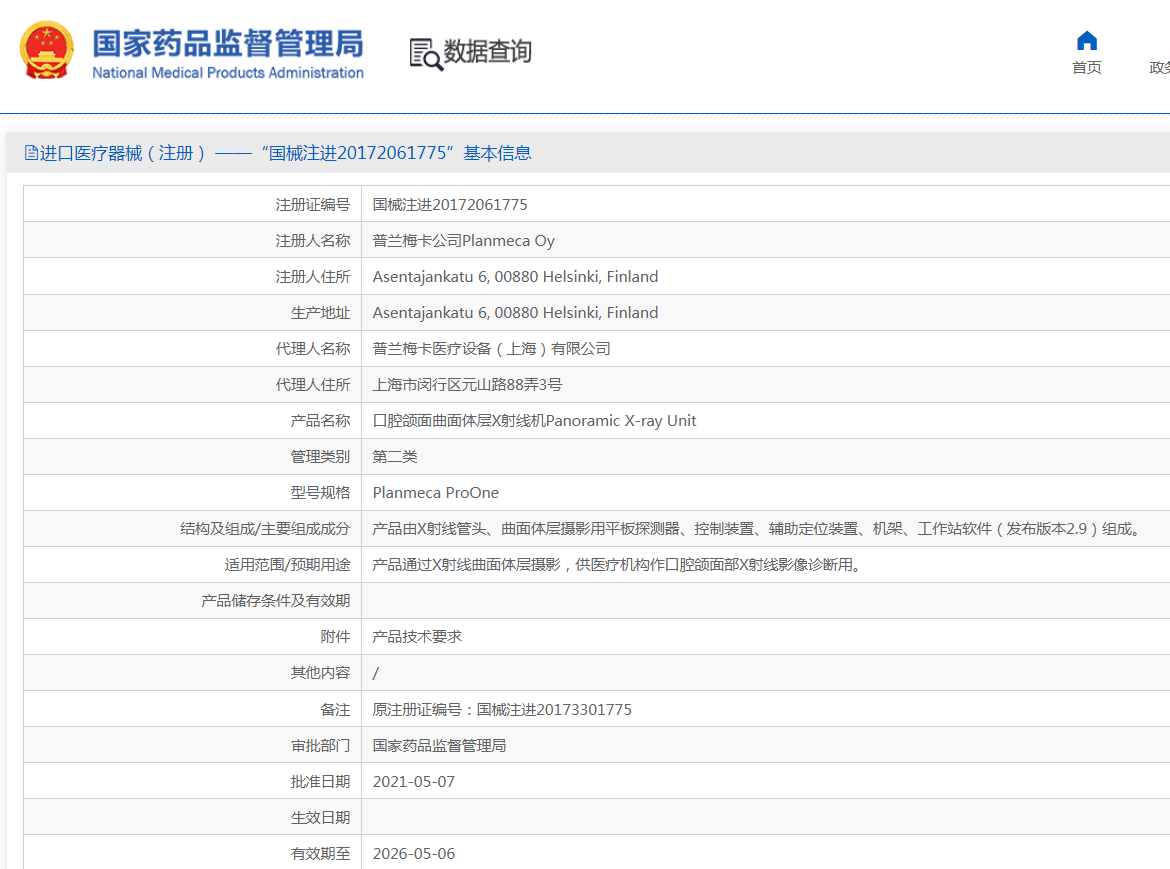
Task: Select registration number 国械注进20172061775 value
Action: (450, 204)
